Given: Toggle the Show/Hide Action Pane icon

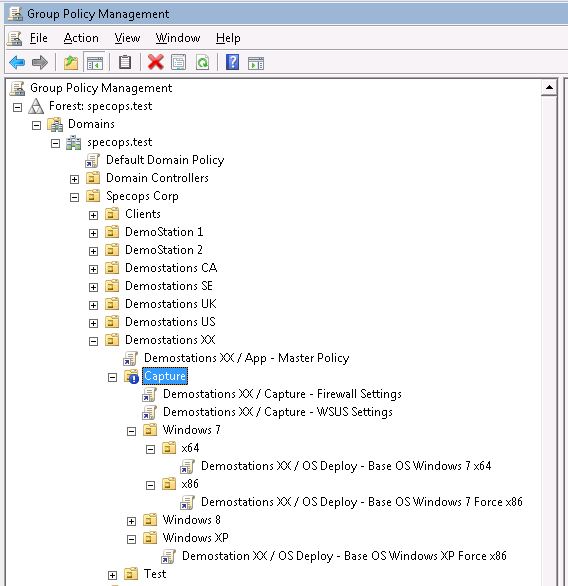Looking at the screenshot, I should 256,63.
